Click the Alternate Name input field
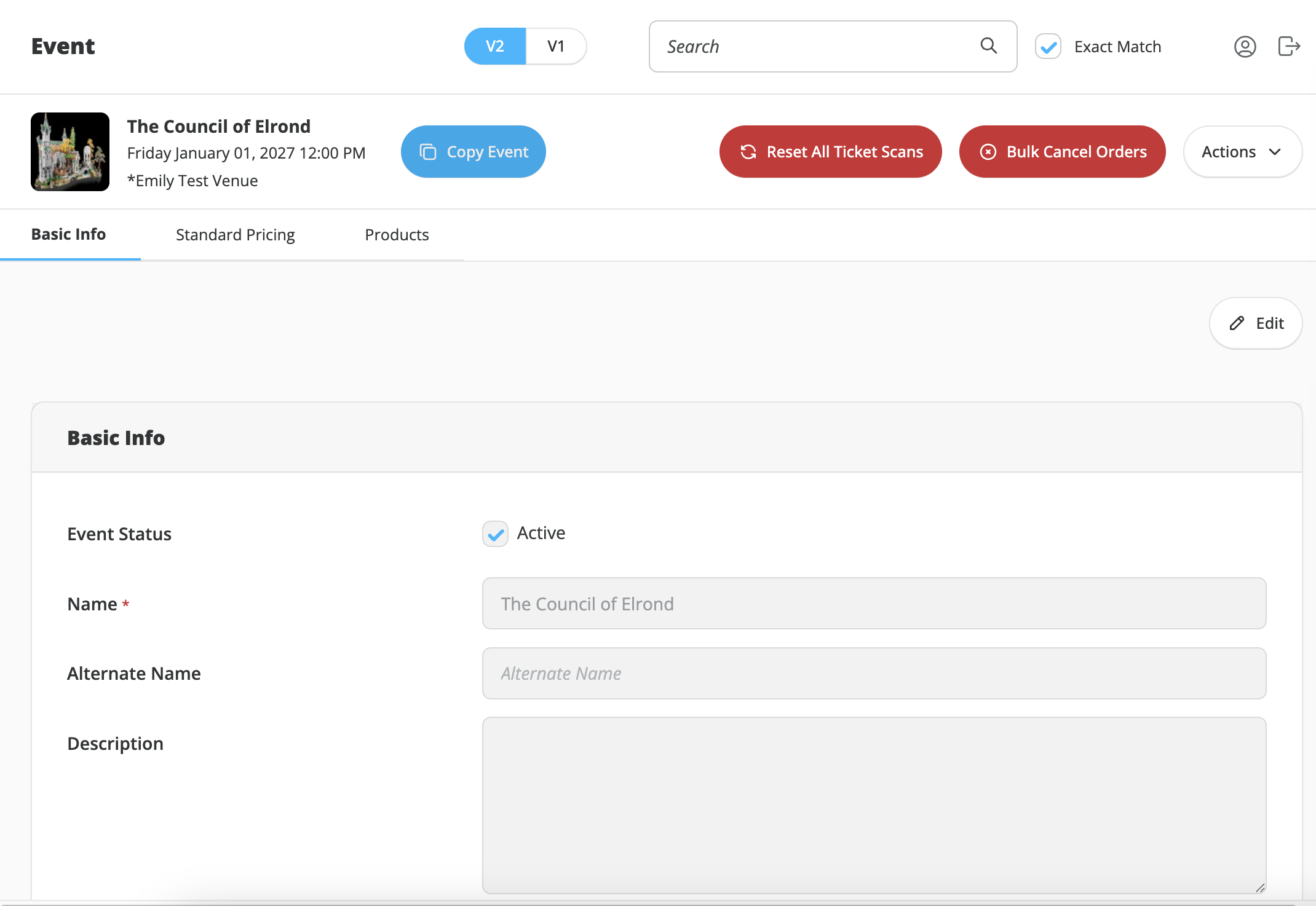1316x906 pixels. tap(874, 674)
